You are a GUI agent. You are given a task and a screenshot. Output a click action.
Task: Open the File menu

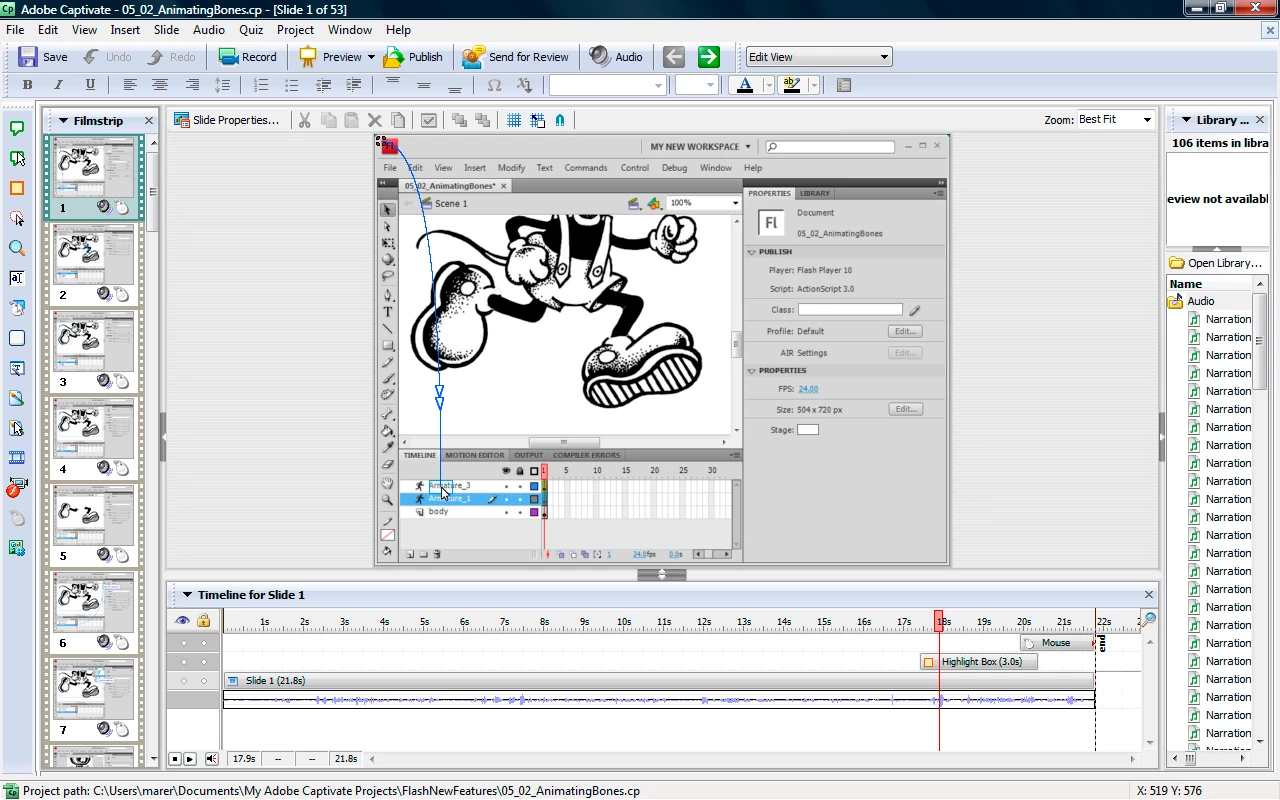[15, 30]
